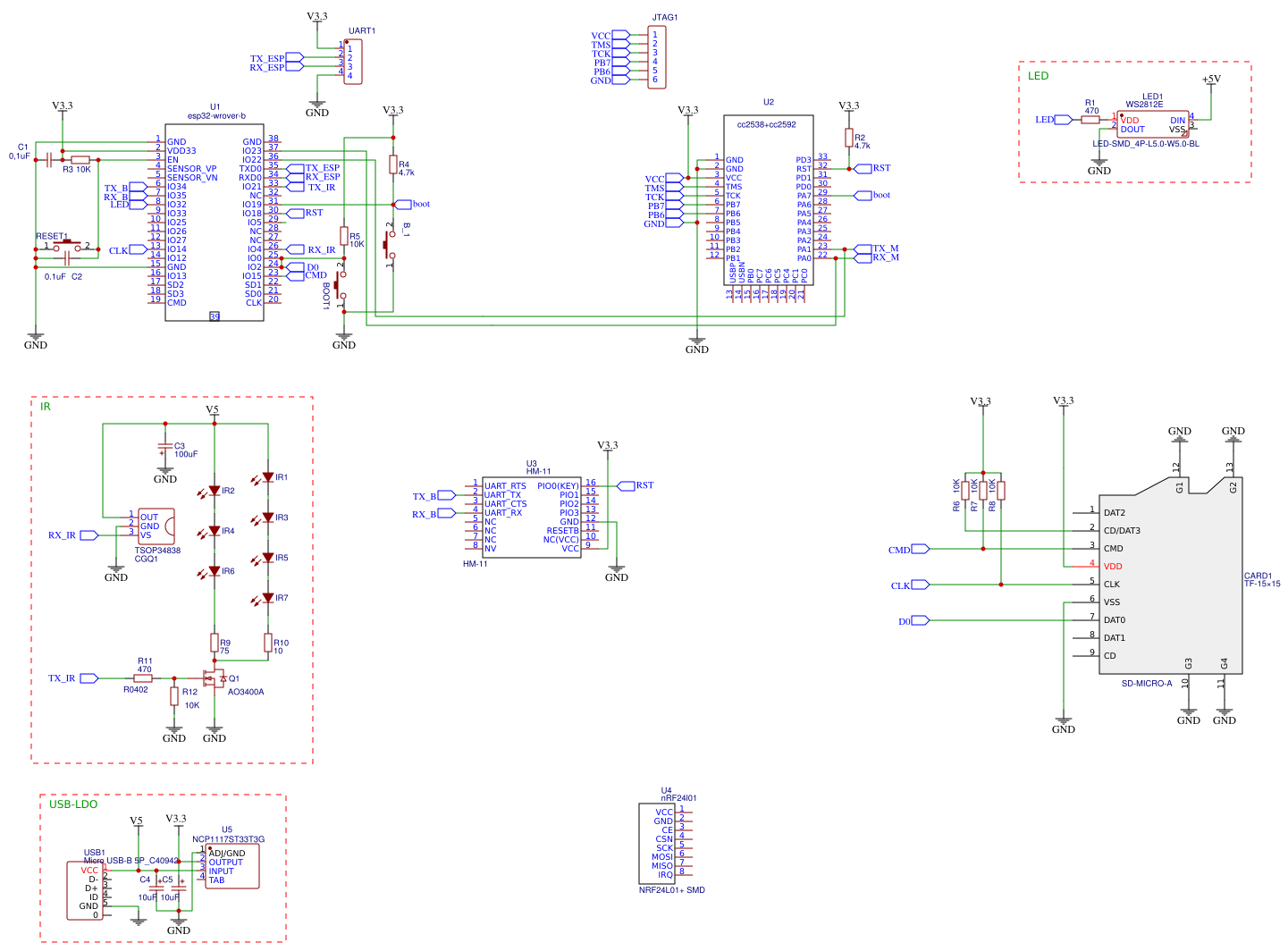
Task: Click resistor R4 labeled 4.7k
Action: click(393, 165)
